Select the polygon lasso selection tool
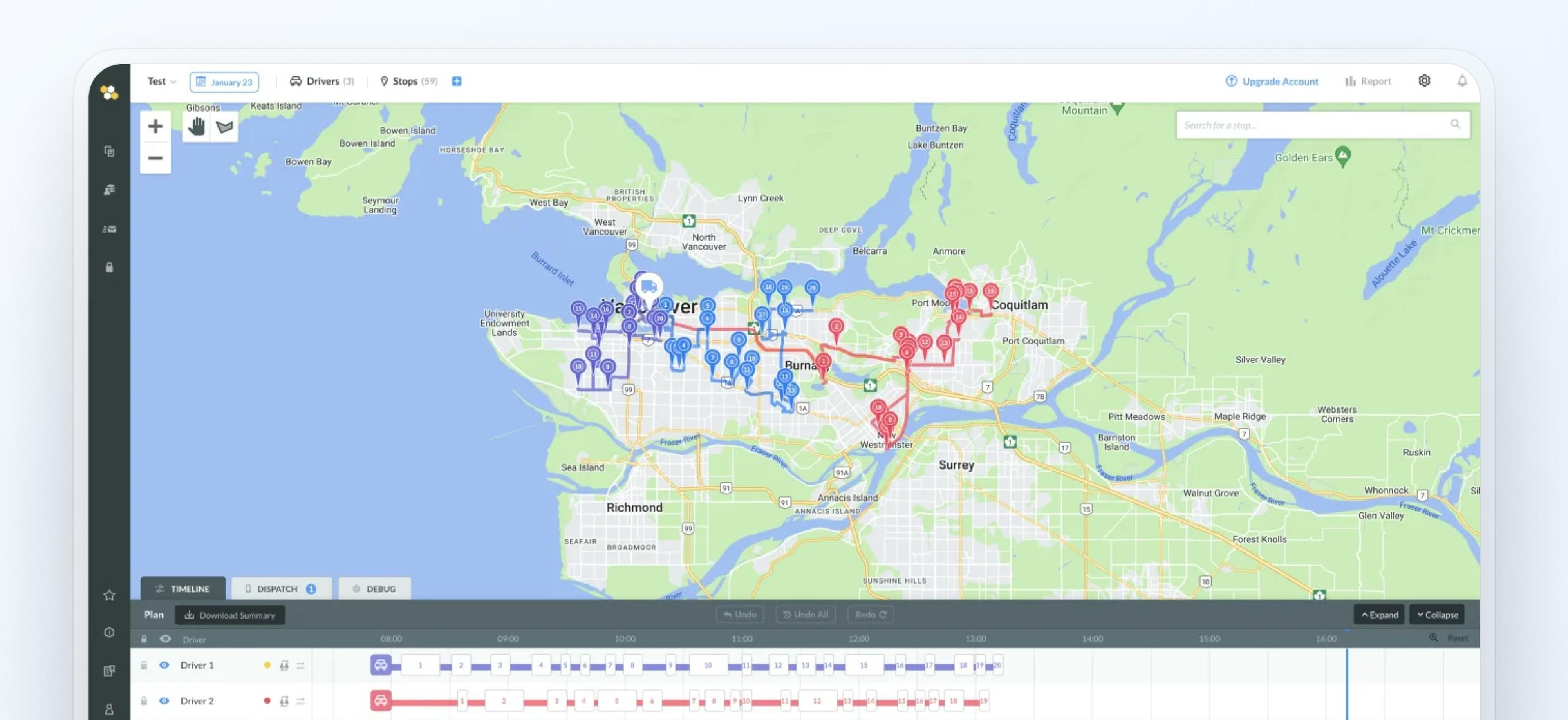1568x720 pixels. tap(224, 127)
